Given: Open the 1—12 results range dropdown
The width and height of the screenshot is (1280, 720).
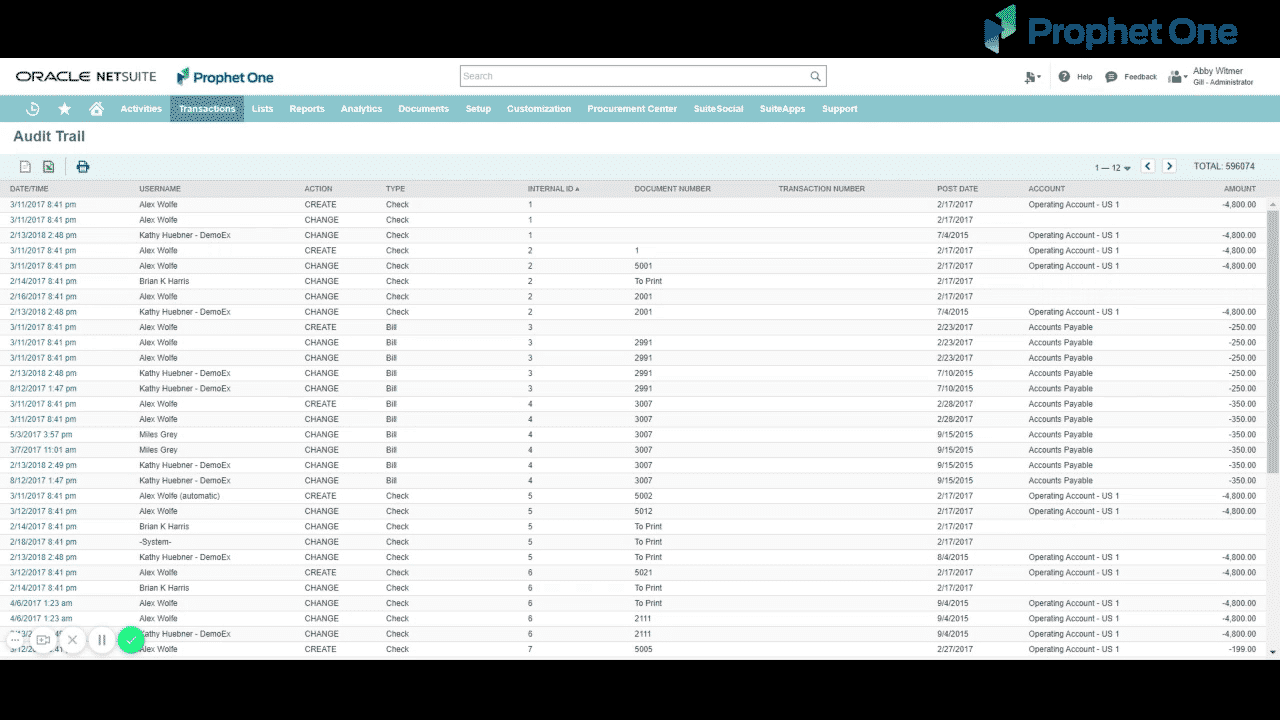Looking at the screenshot, I should pyautogui.click(x=1112, y=167).
